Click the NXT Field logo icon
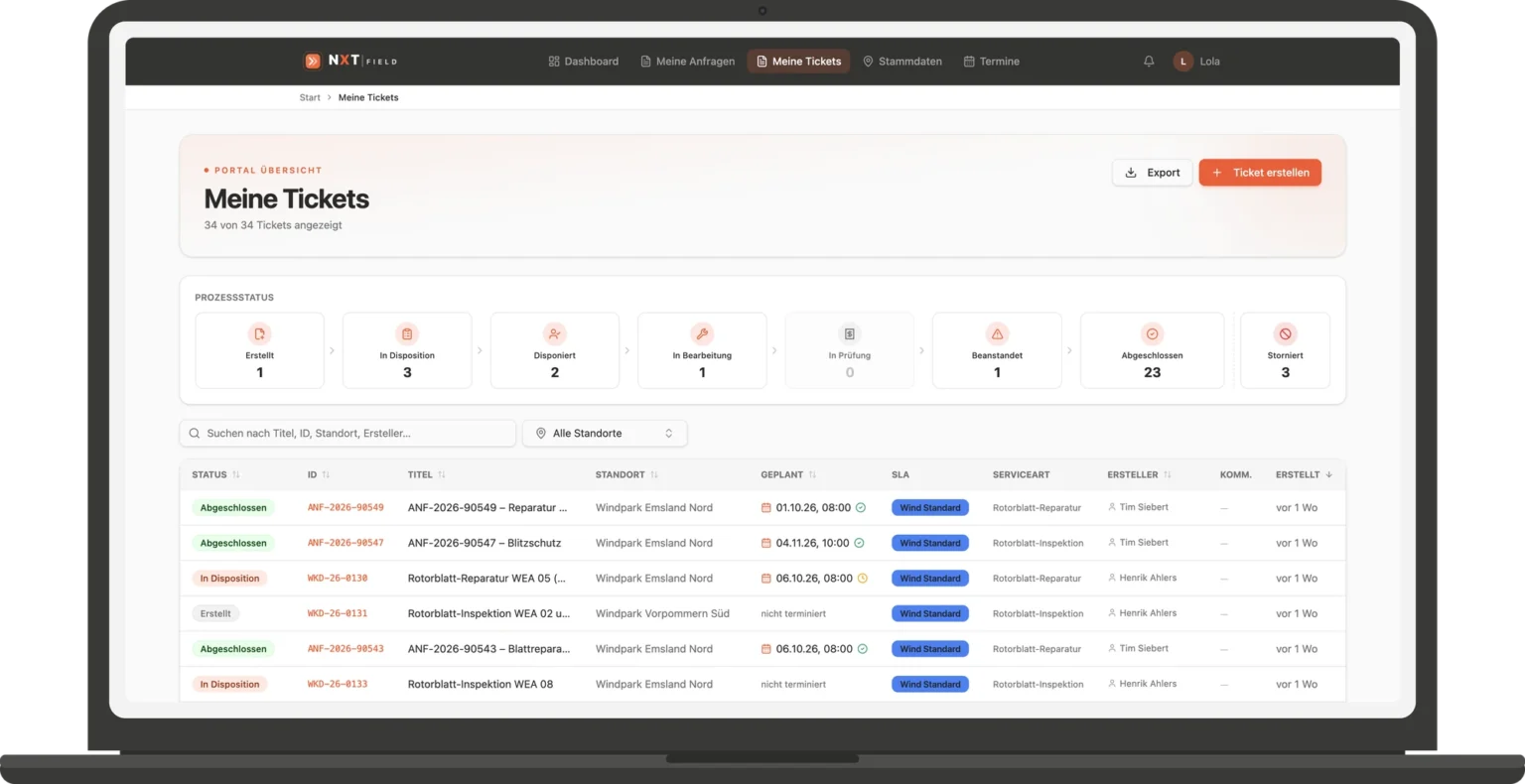Viewport: 1525px width, 784px height. (313, 62)
